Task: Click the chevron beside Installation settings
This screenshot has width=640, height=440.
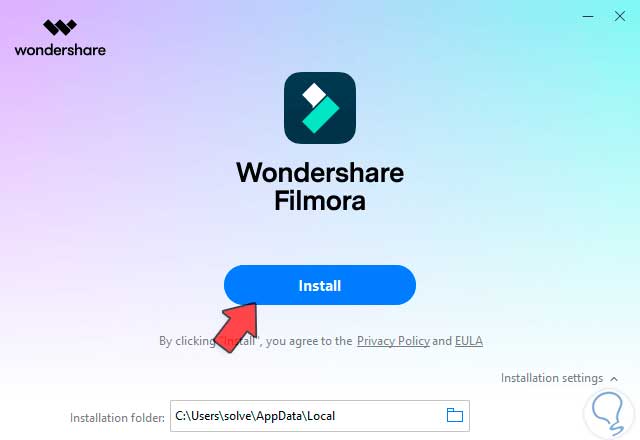Action: click(614, 379)
